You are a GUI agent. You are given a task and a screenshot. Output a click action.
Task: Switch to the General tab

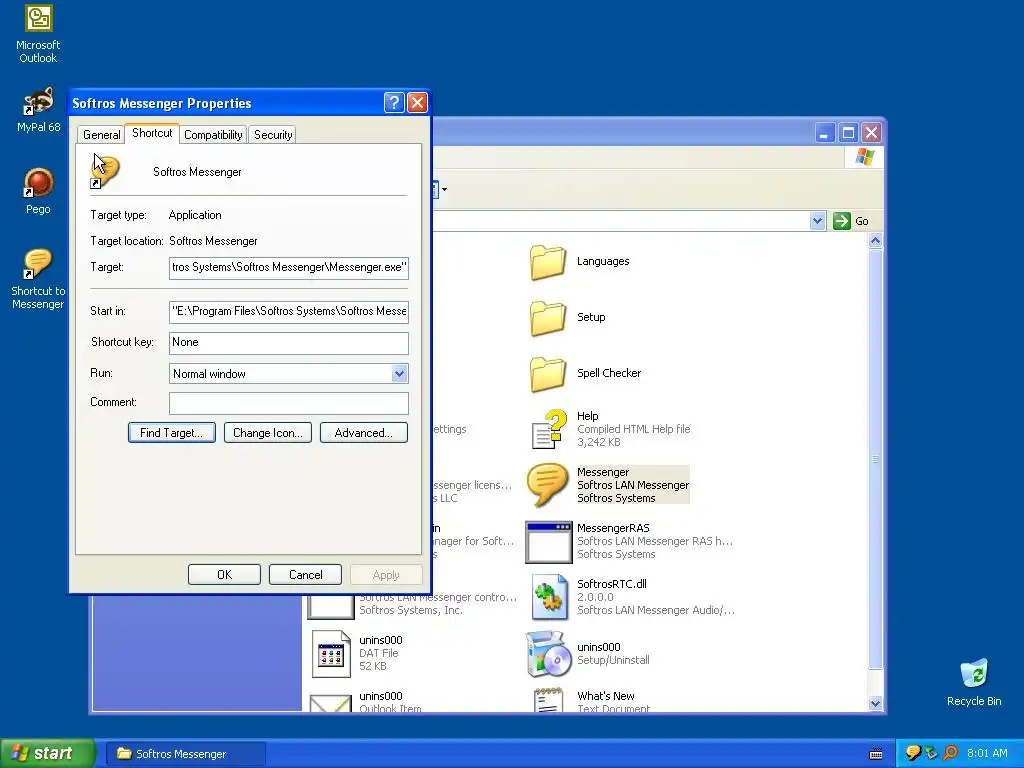click(101, 135)
